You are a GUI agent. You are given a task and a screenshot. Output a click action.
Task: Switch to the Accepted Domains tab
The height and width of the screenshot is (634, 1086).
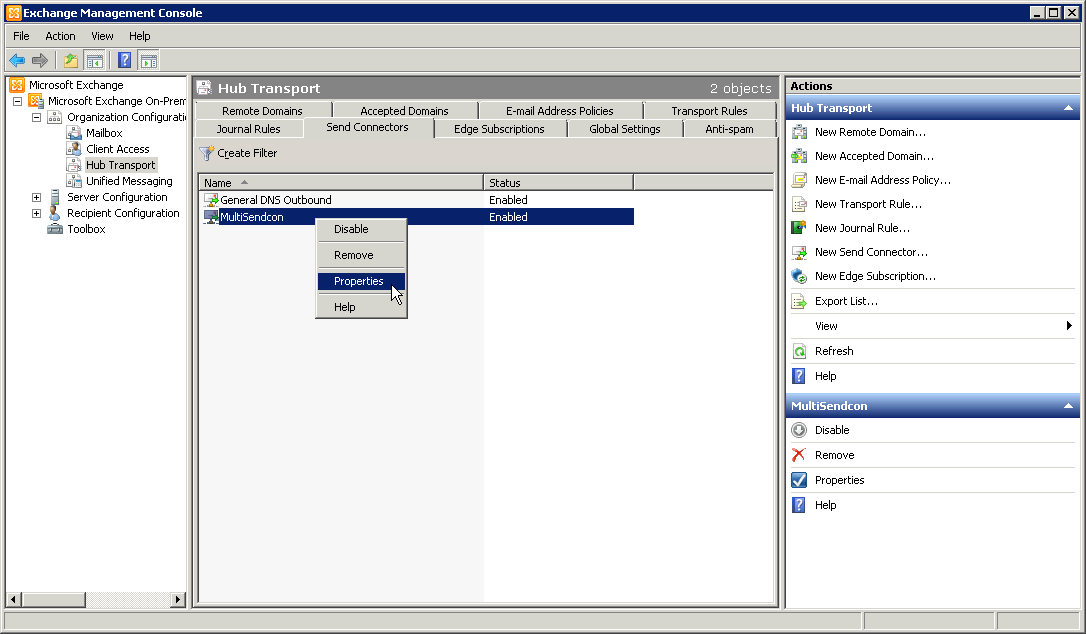(404, 110)
